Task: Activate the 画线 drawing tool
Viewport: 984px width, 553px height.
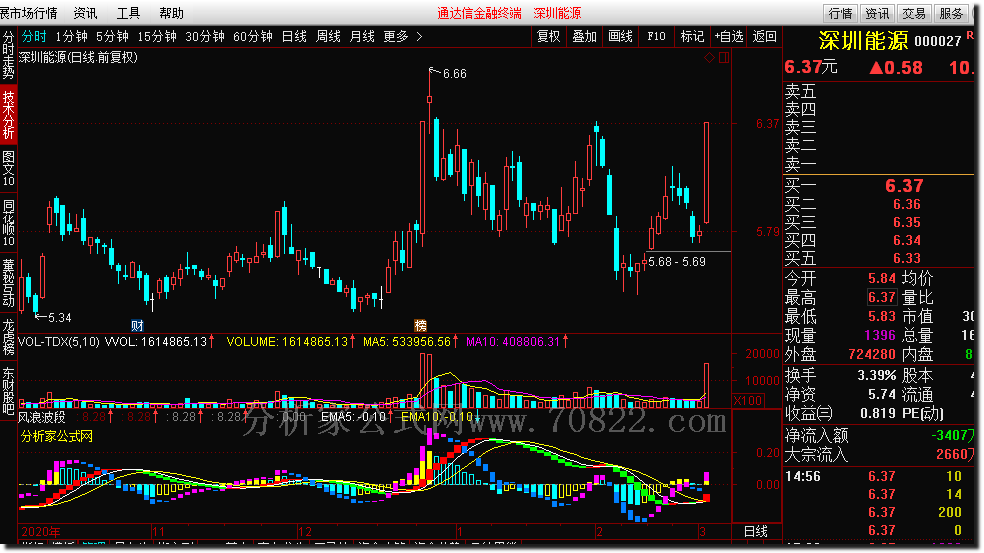Action: pyautogui.click(x=621, y=36)
